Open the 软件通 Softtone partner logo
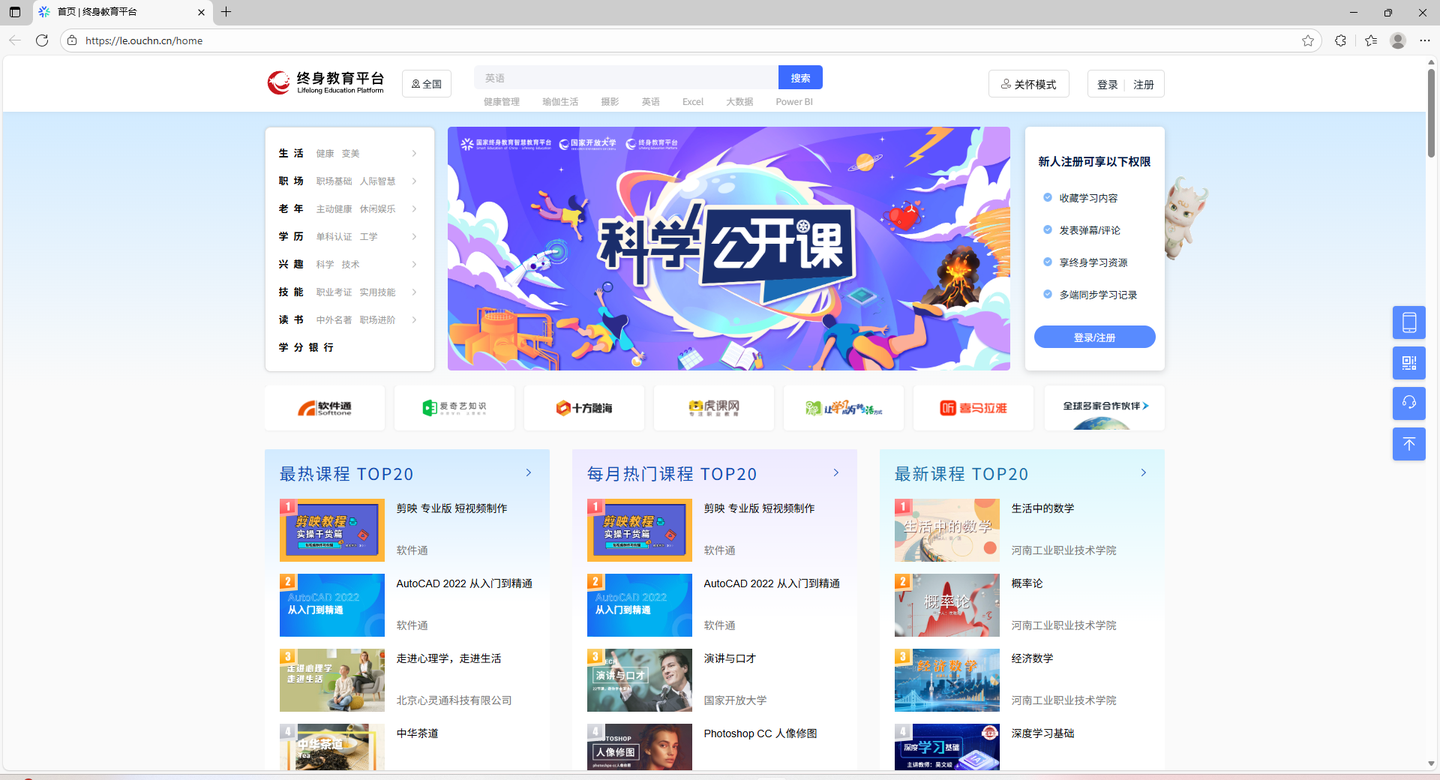Viewport: 1440px width, 780px height. point(325,408)
